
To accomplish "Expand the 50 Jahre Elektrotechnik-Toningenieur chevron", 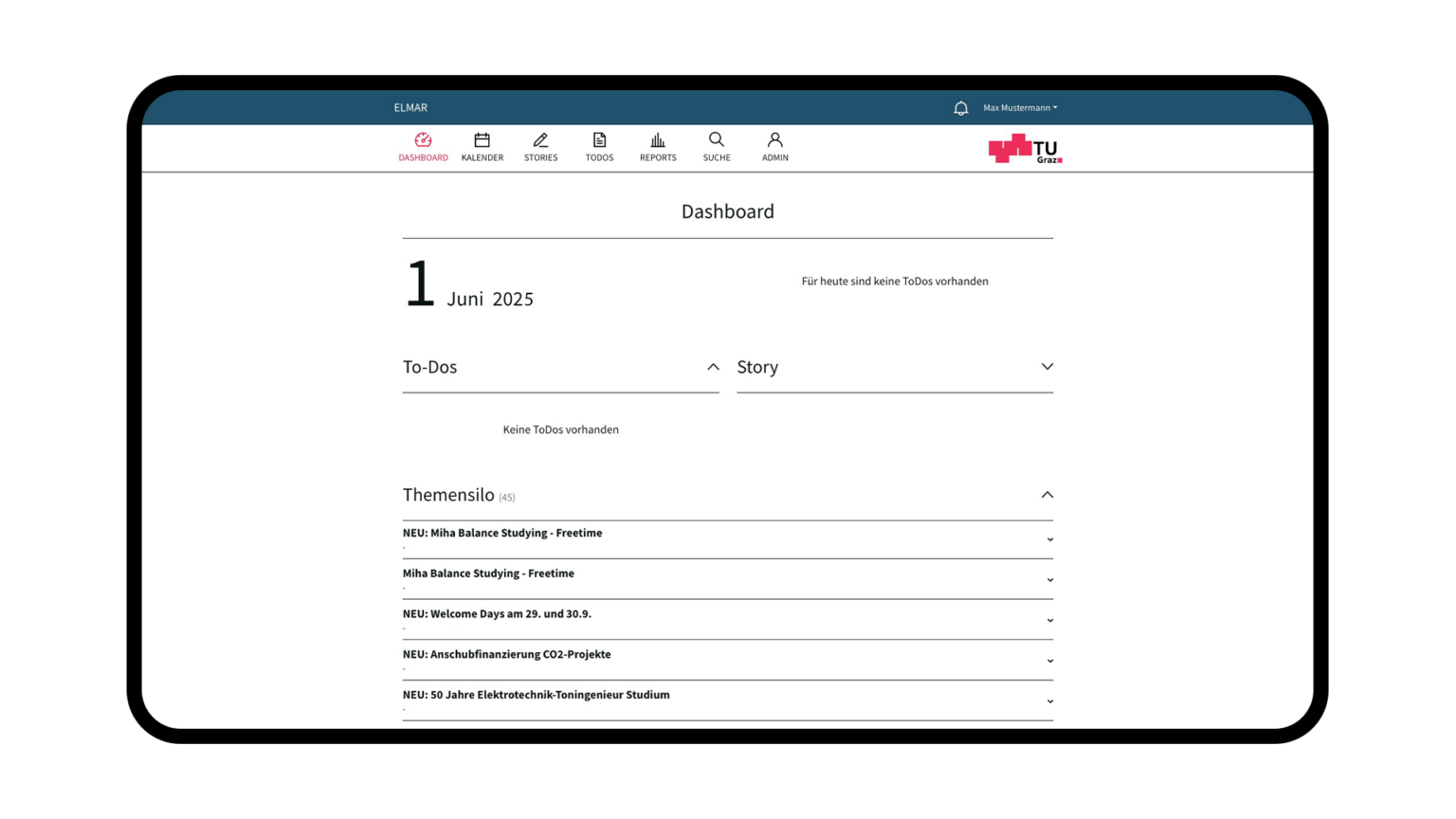I will pyautogui.click(x=1049, y=701).
